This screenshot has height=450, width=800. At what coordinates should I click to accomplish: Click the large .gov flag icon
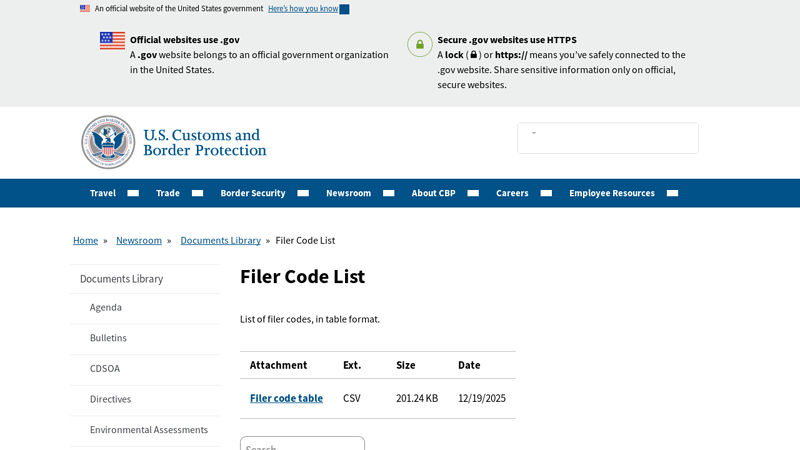point(112,41)
